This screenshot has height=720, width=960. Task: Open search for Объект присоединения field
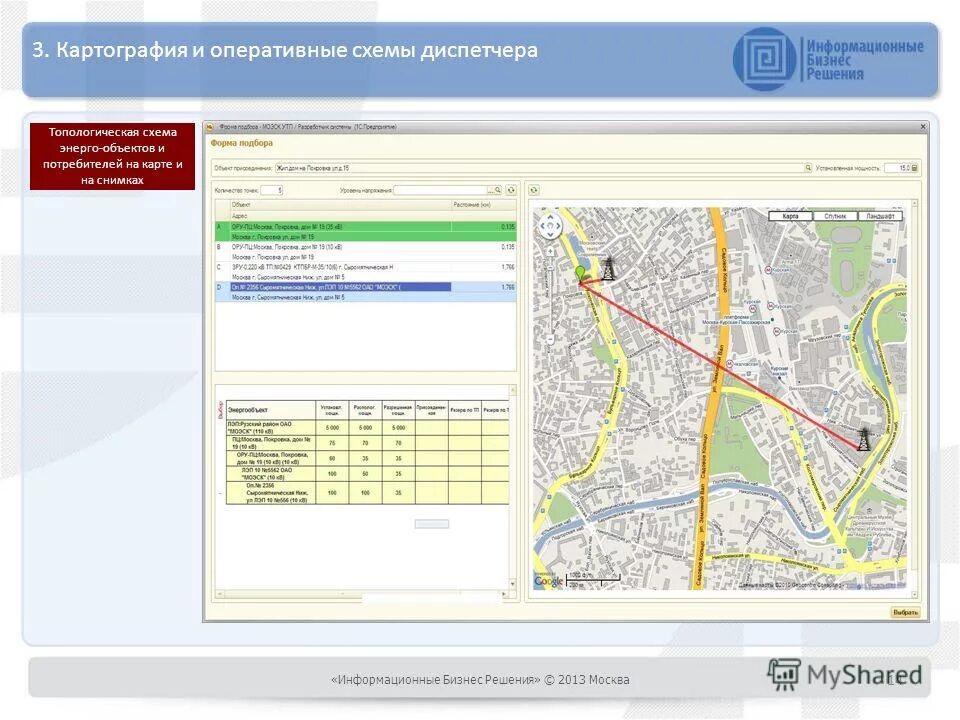808,168
